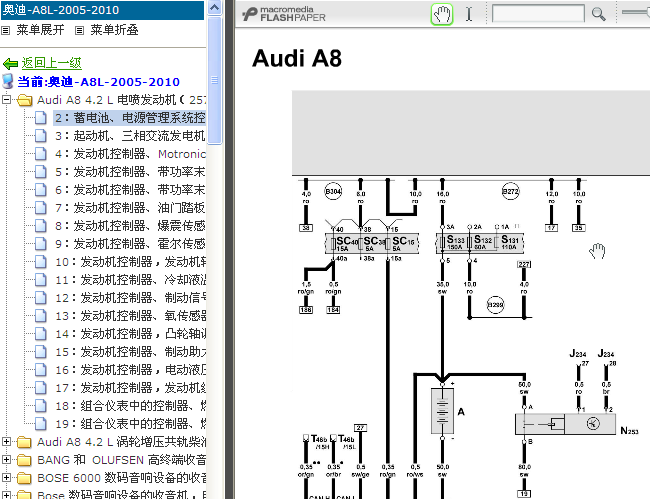Screen dimensions: 650x499
Task: Click folder icon of BOSE 6000 数码音响
Action: click(24, 478)
